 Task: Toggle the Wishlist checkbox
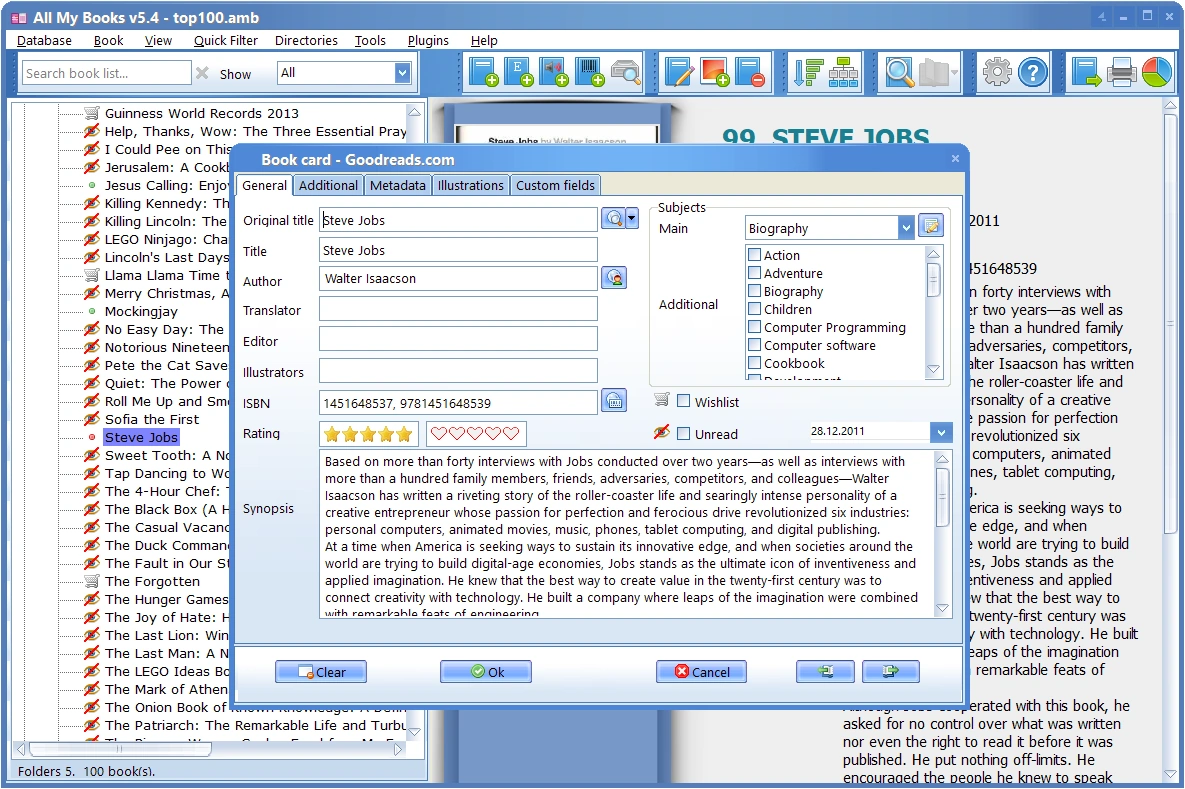(x=684, y=401)
